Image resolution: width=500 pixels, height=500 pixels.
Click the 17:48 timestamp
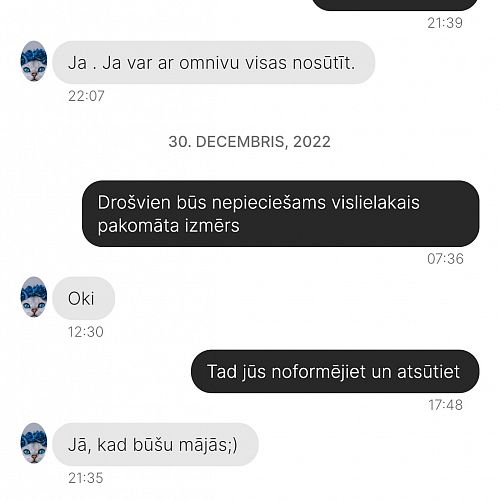point(446,405)
